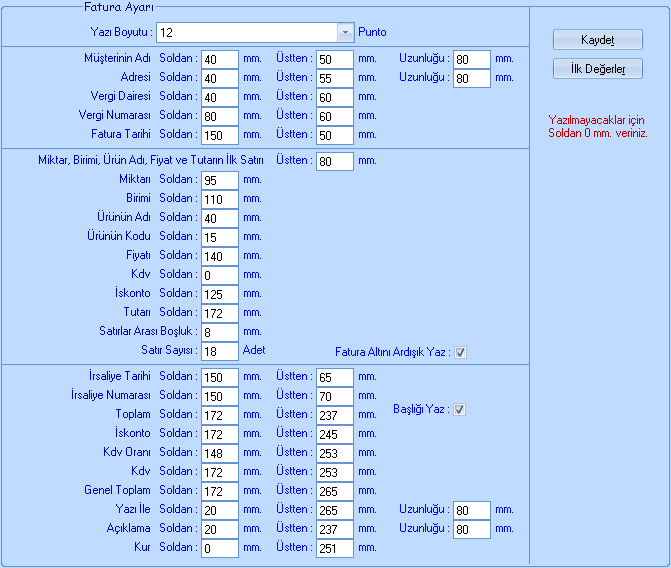Edit product-row Kdv Soldan field with 0

coord(220,275)
